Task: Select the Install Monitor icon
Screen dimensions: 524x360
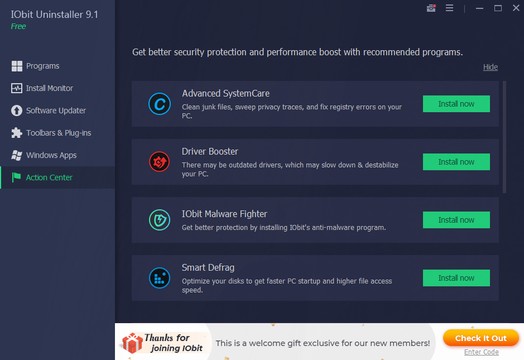Action: 17,88
